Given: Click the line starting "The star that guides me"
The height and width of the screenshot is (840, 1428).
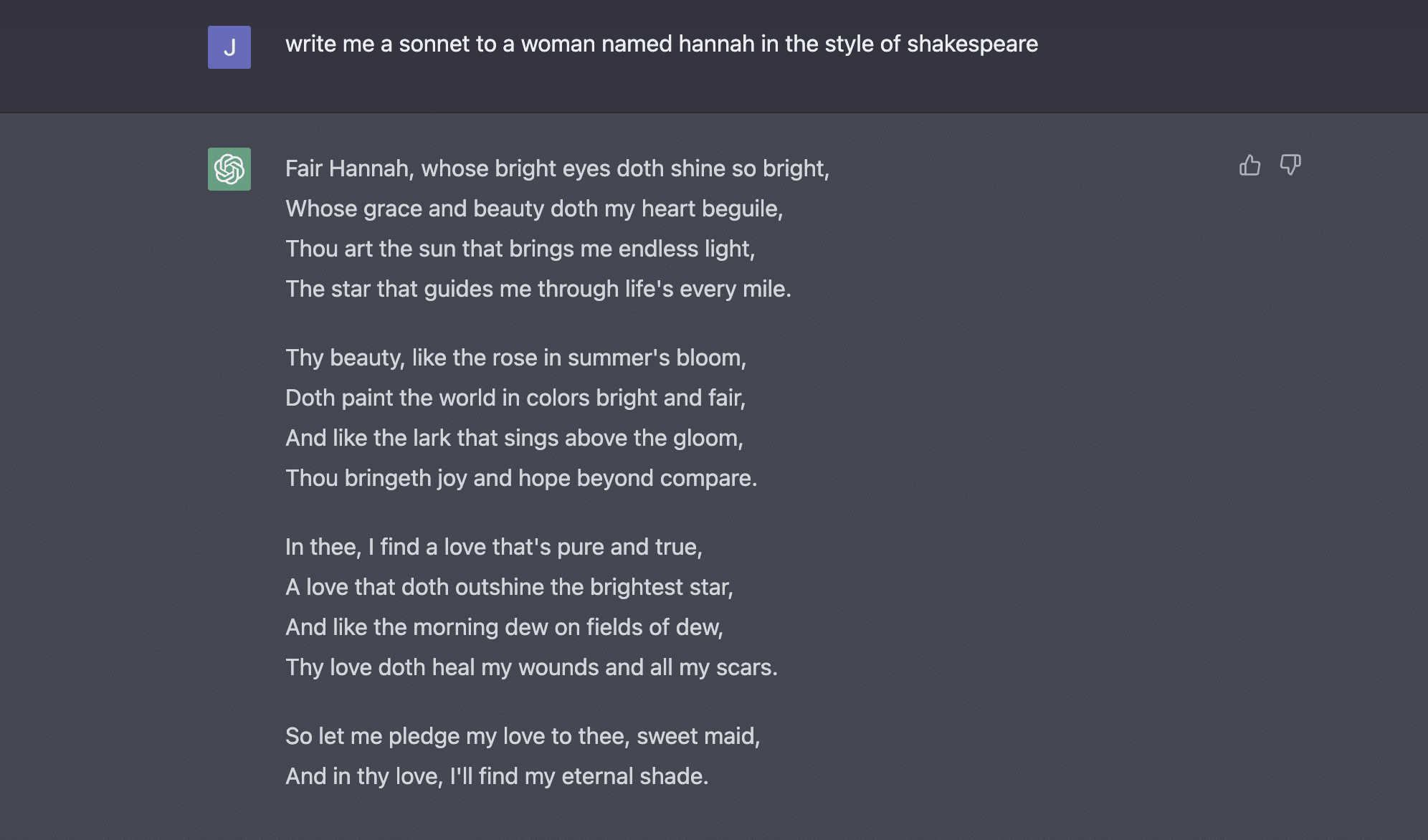Looking at the screenshot, I should (x=538, y=289).
